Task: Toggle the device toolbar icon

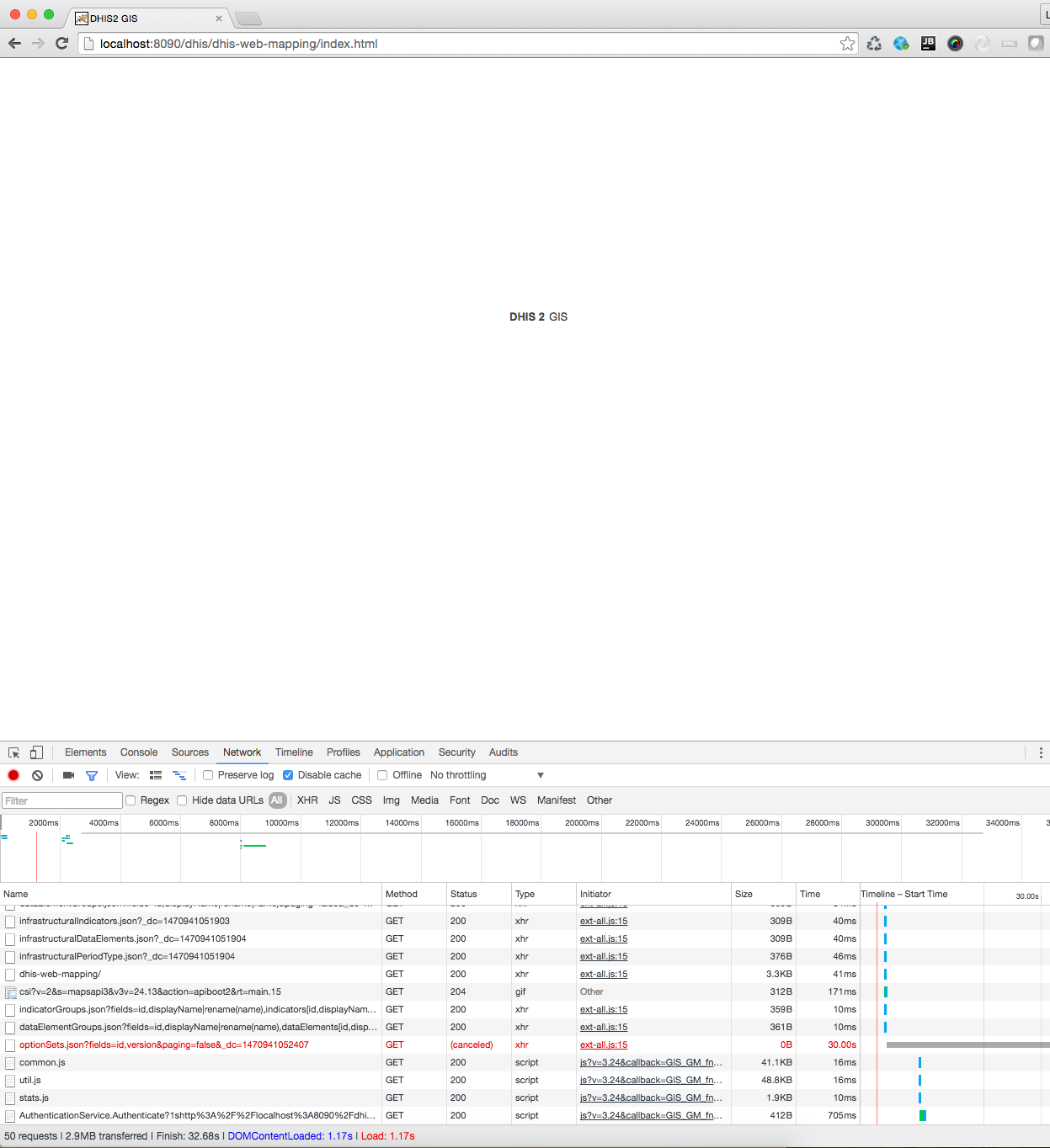Action: pyautogui.click(x=36, y=752)
